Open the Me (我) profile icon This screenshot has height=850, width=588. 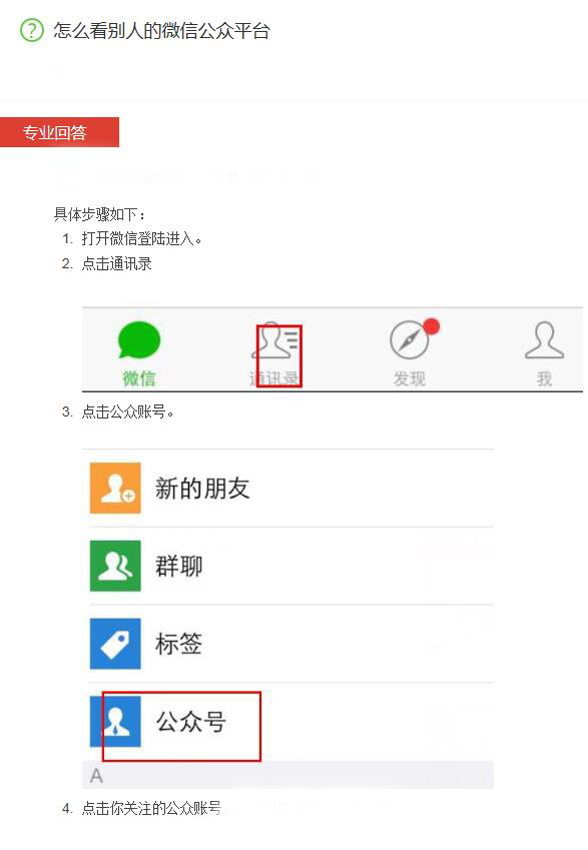point(544,340)
